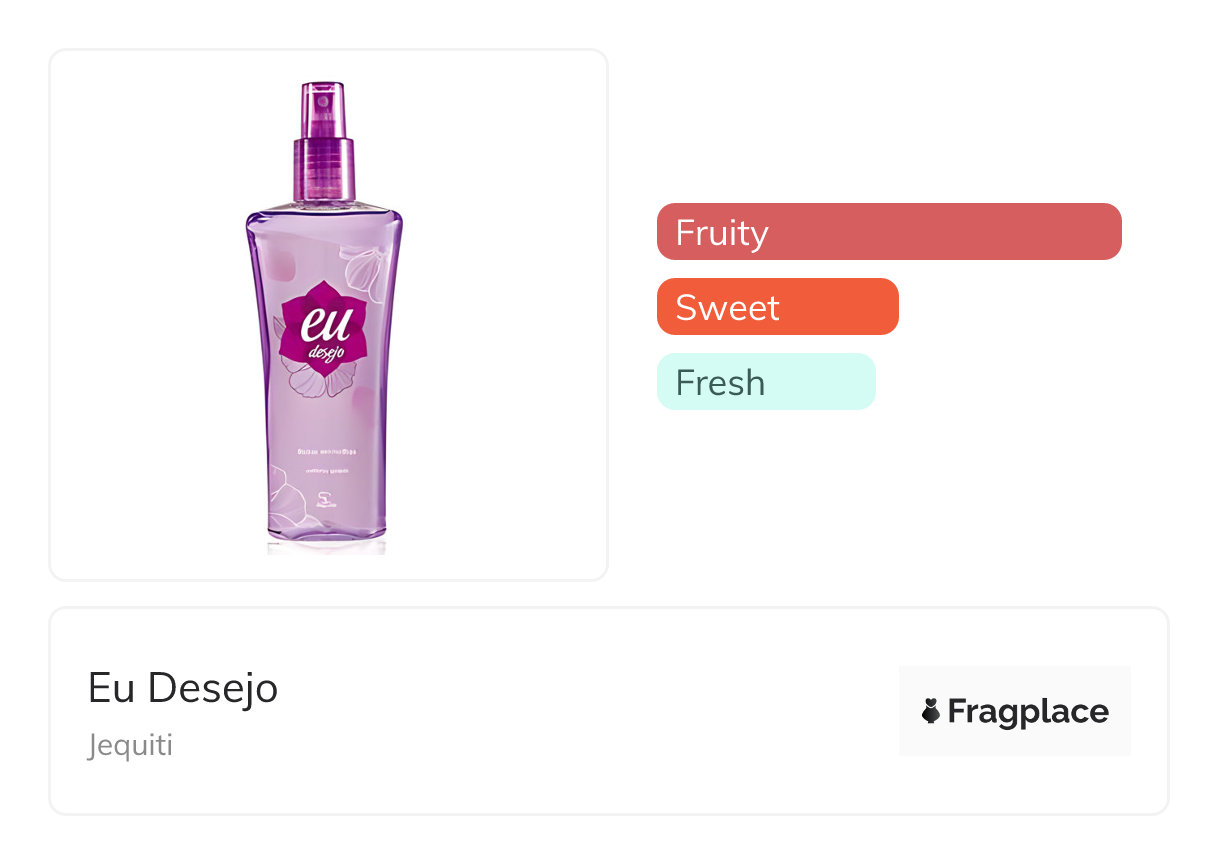Open the Eu Desejo fragrance title
Image resolution: width=1218 pixels, height=864 pixels.
point(183,688)
